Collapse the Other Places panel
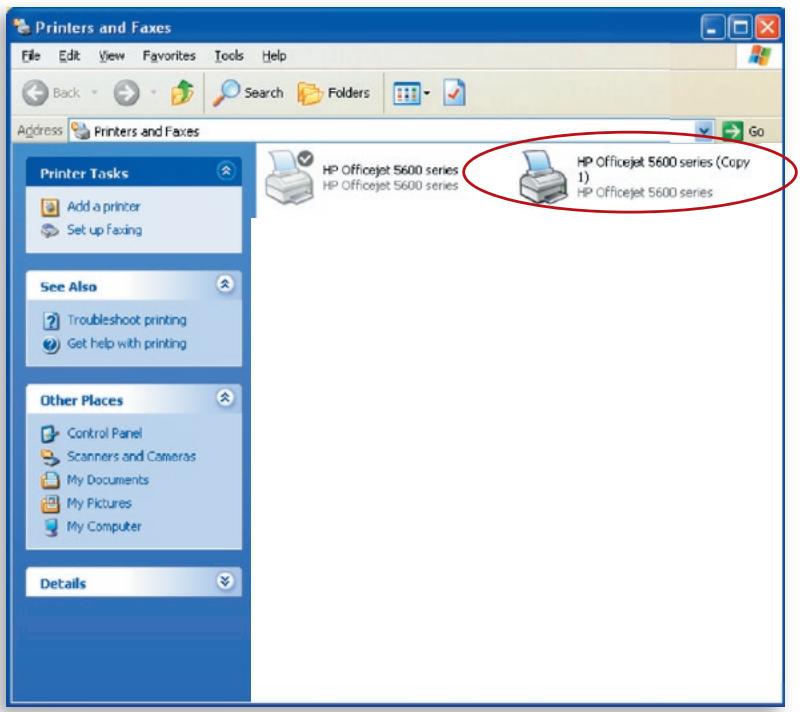This screenshot has height=712, width=801. coord(225,397)
